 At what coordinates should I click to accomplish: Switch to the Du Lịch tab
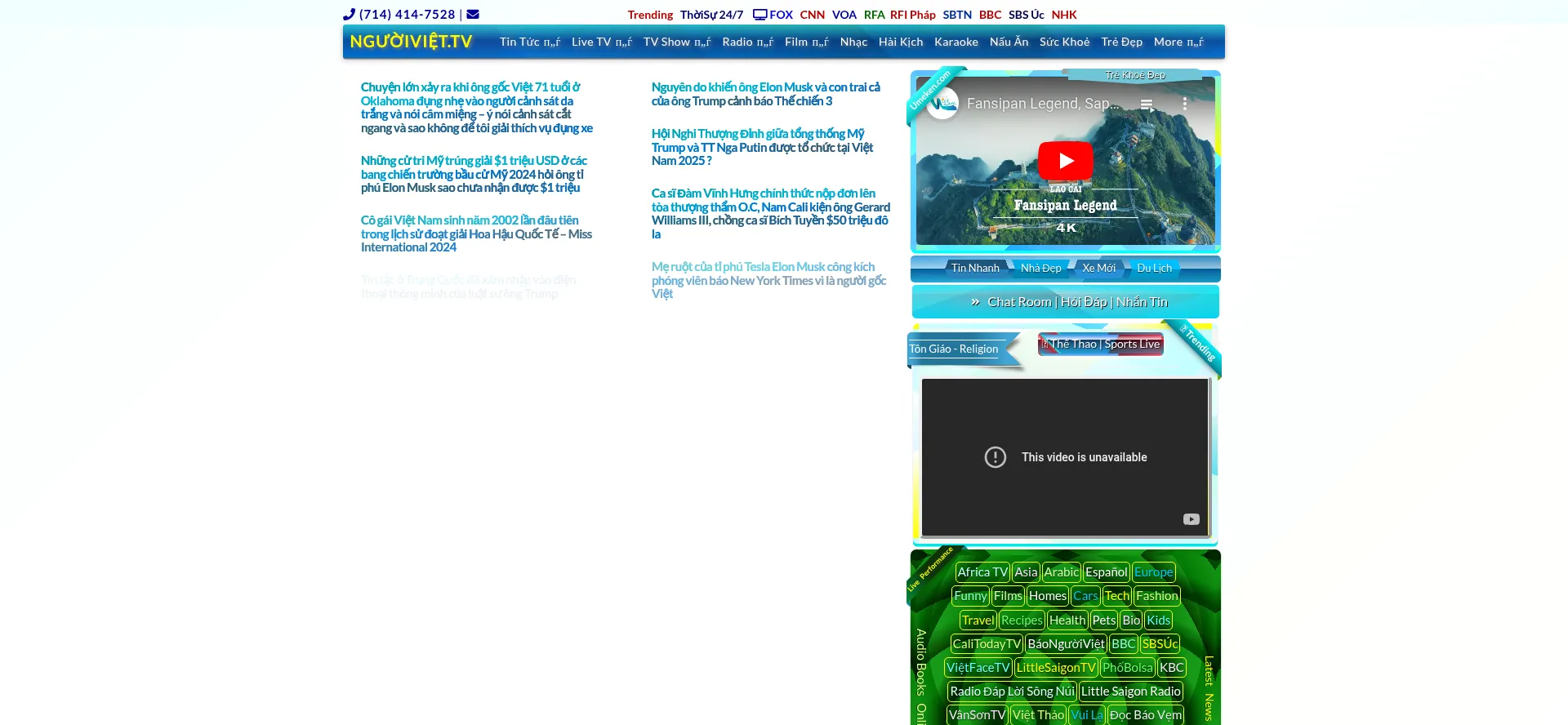tap(1154, 268)
